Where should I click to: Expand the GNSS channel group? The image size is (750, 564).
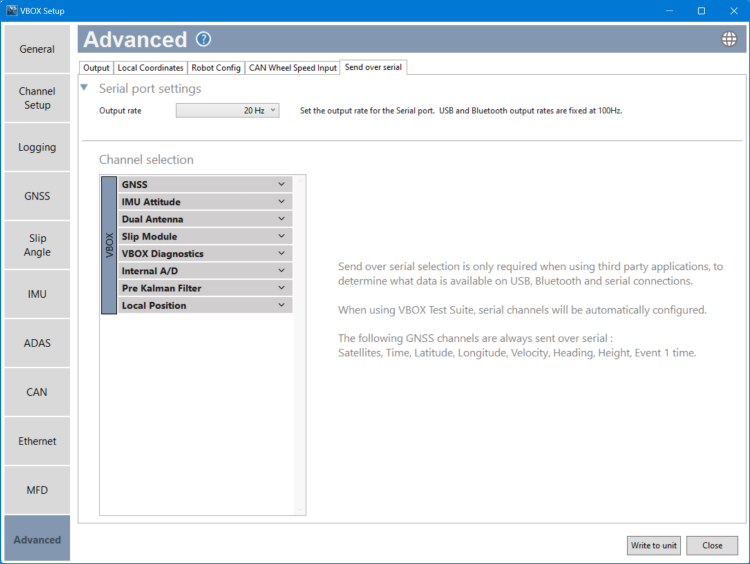click(205, 184)
